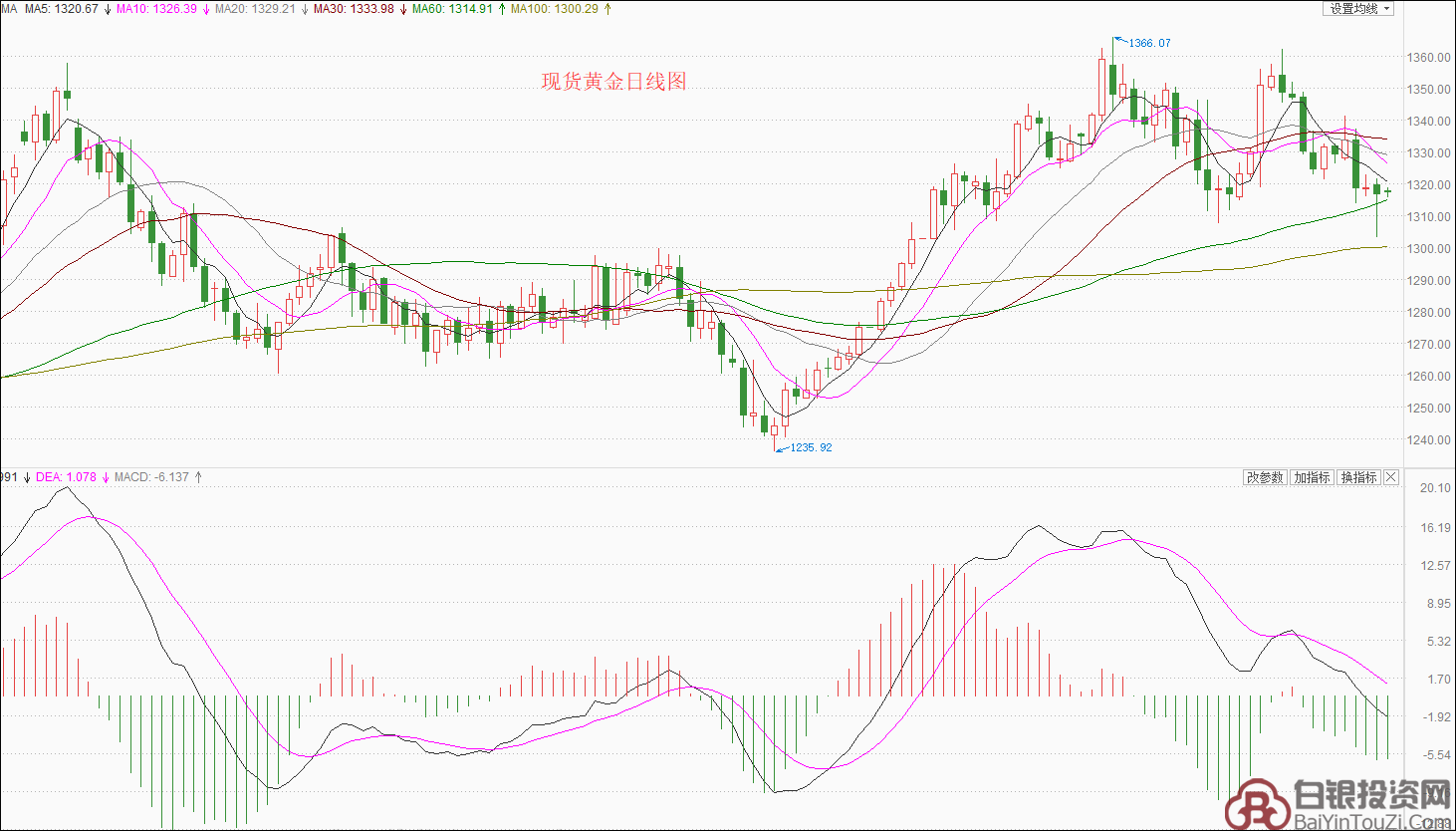Click the 1366.07 high price marker
The image size is (1456, 831).
click(x=1149, y=44)
